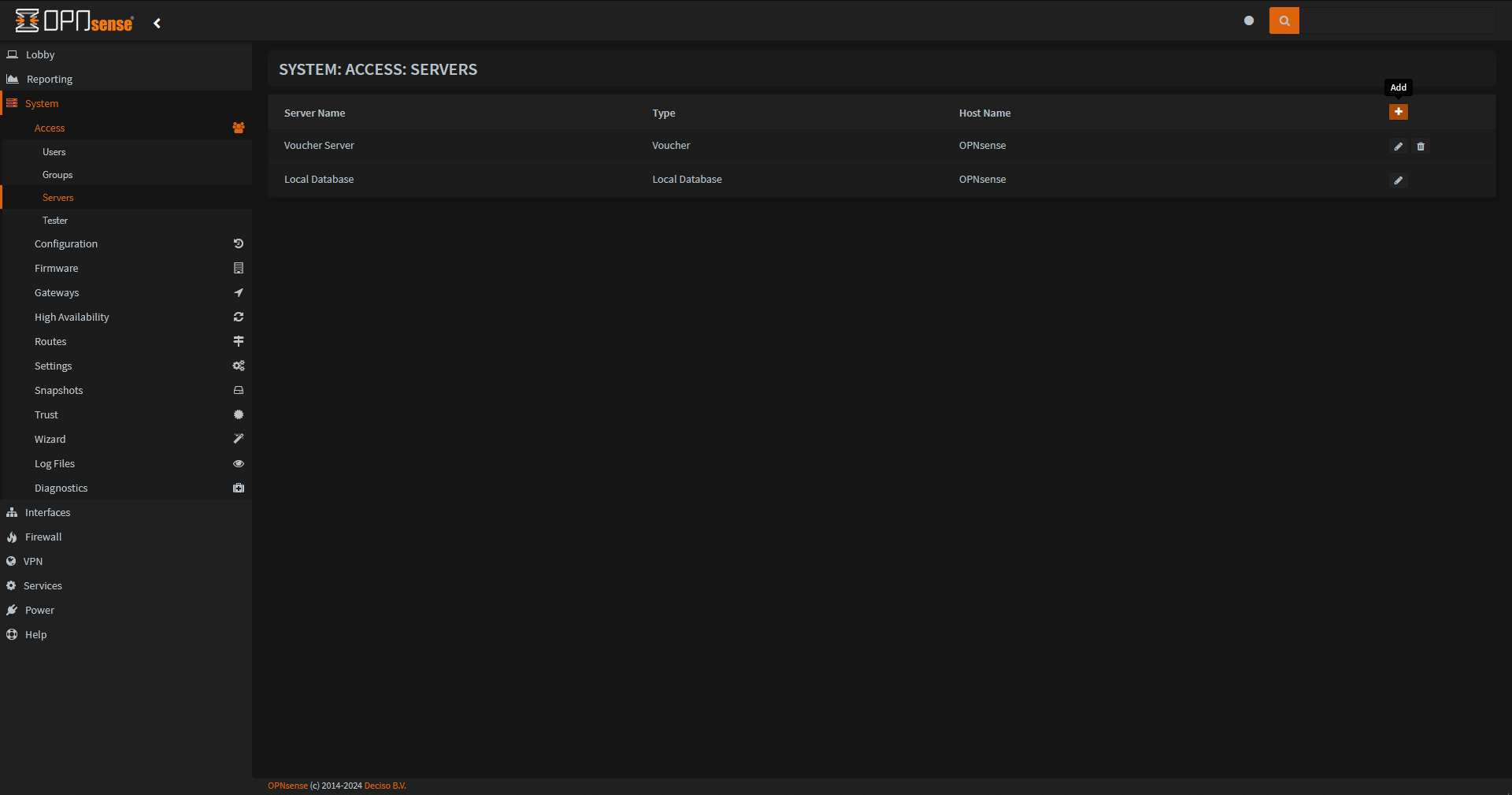Collapse the sidebar with the chevron toggle

click(x=157, y=24)
